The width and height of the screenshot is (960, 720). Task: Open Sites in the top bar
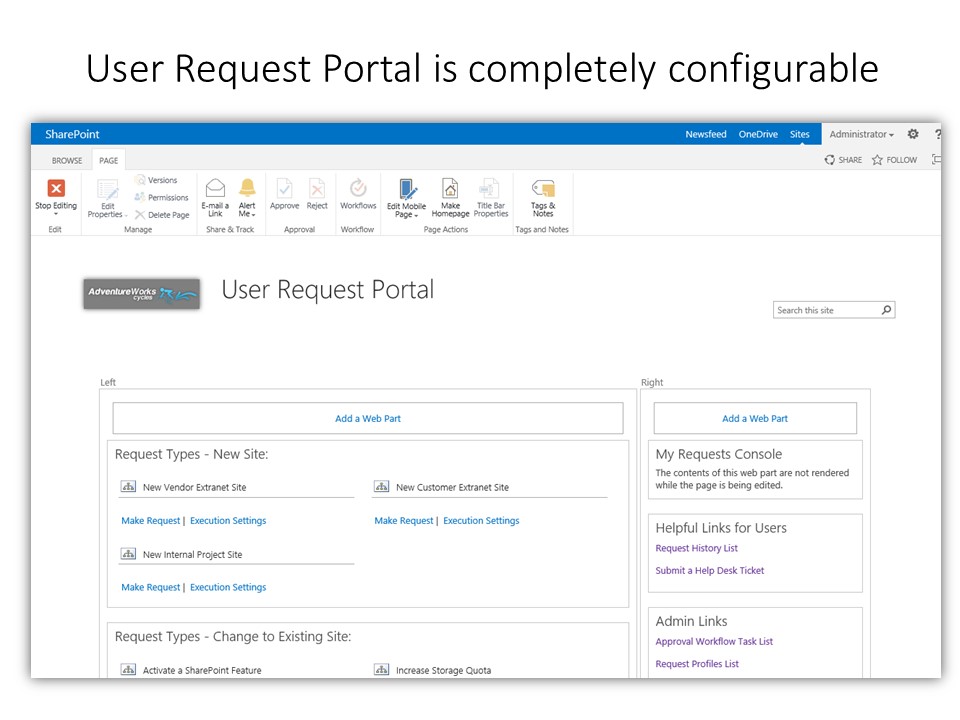pos(799,134)
